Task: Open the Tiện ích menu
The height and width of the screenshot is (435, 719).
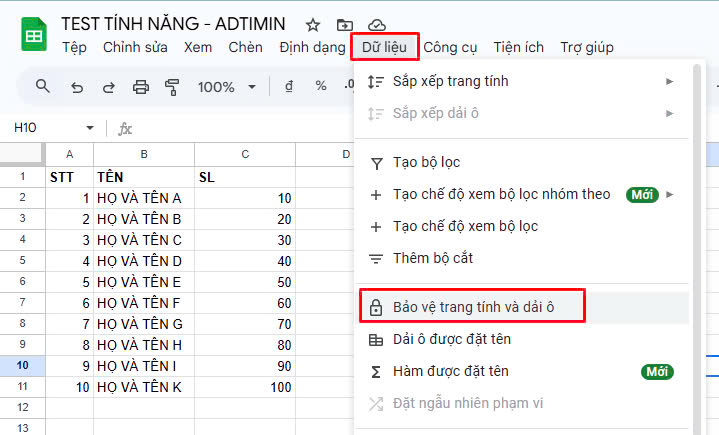Action: coord(519,47)
